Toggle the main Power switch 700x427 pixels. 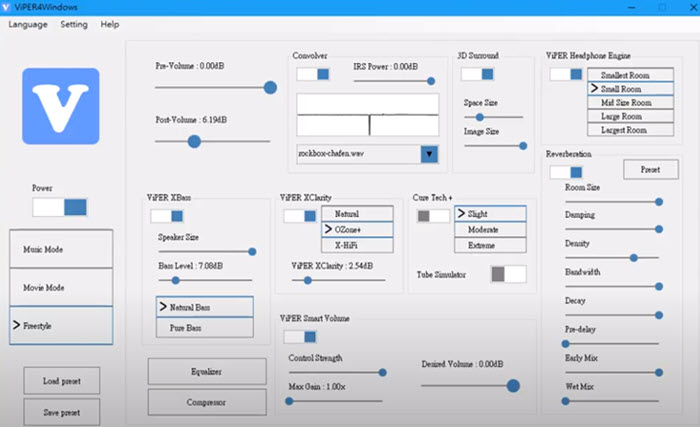pos(60,207)
